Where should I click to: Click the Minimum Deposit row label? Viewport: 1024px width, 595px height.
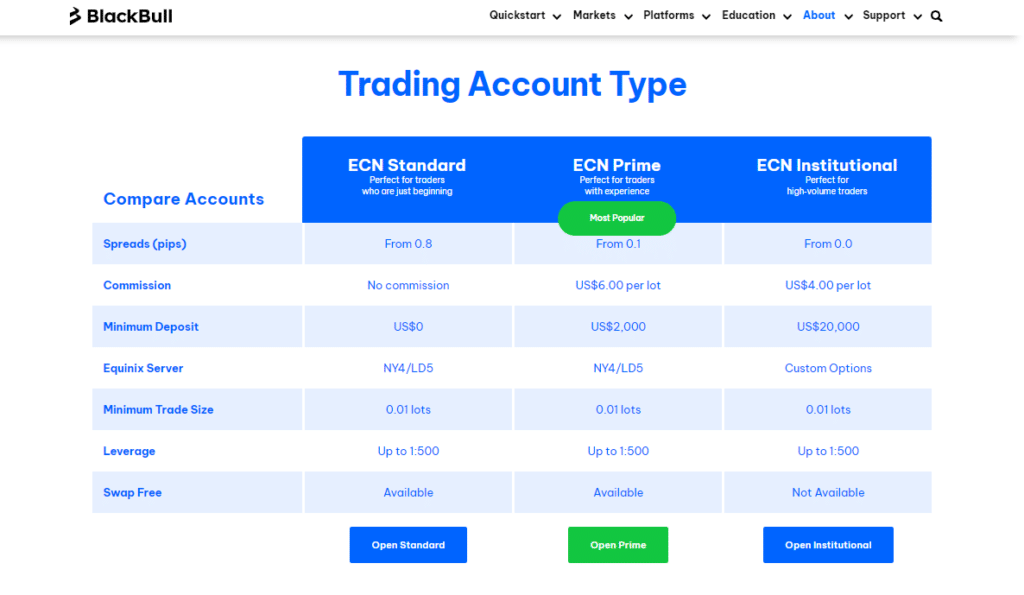point(151,327)
